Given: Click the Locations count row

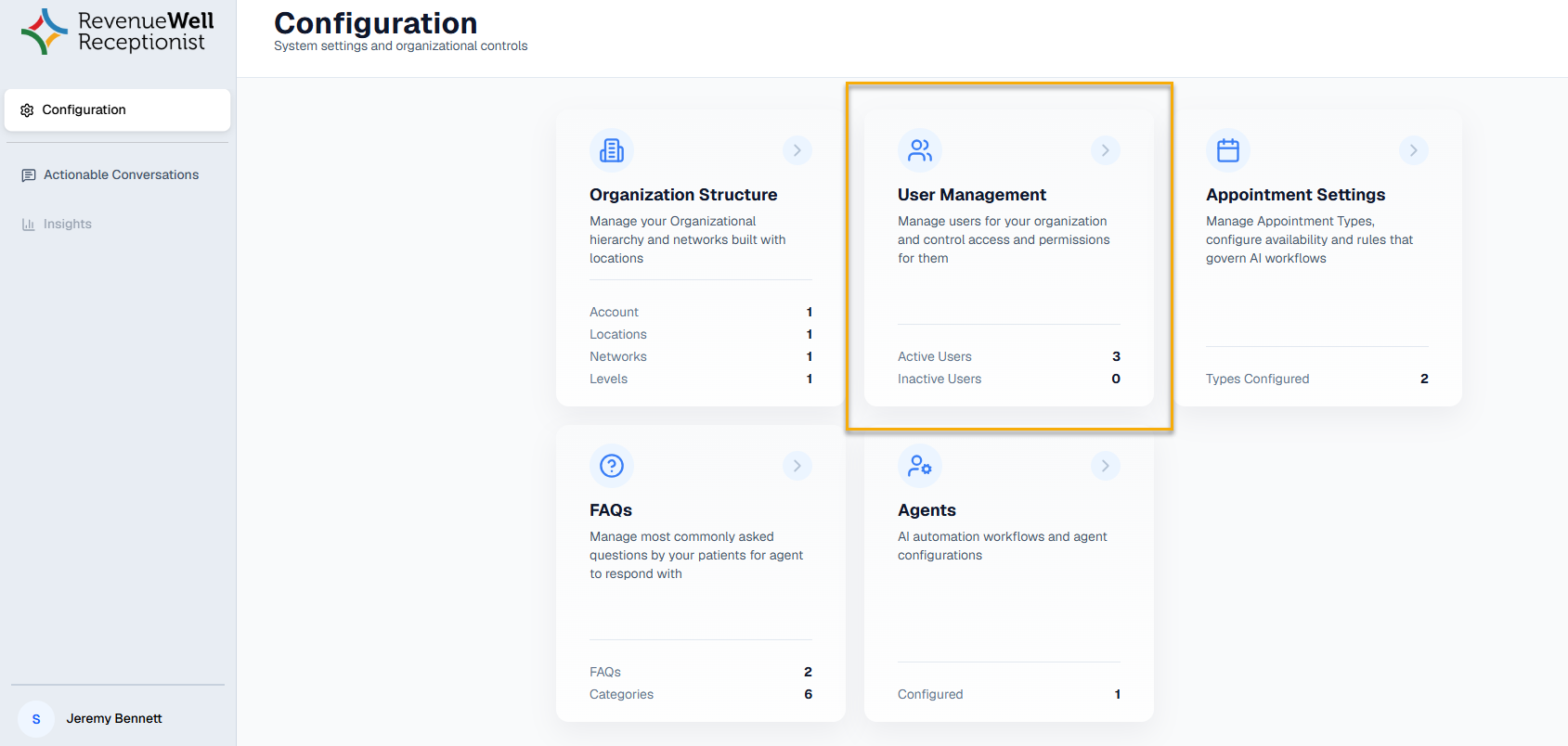Looking at the screenshot, I should 701,334.
